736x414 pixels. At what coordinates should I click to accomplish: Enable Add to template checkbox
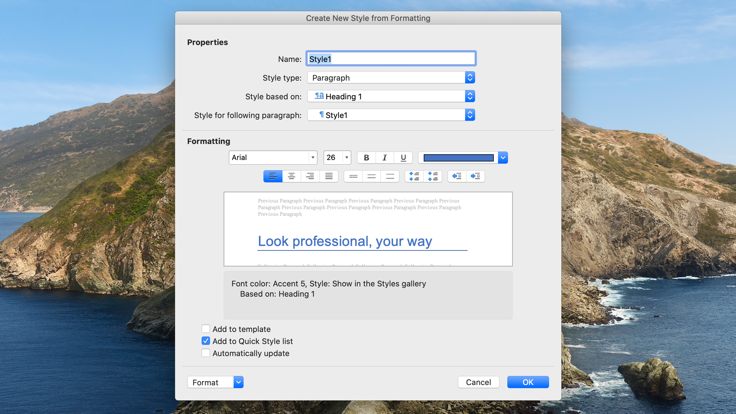[206, 329]
